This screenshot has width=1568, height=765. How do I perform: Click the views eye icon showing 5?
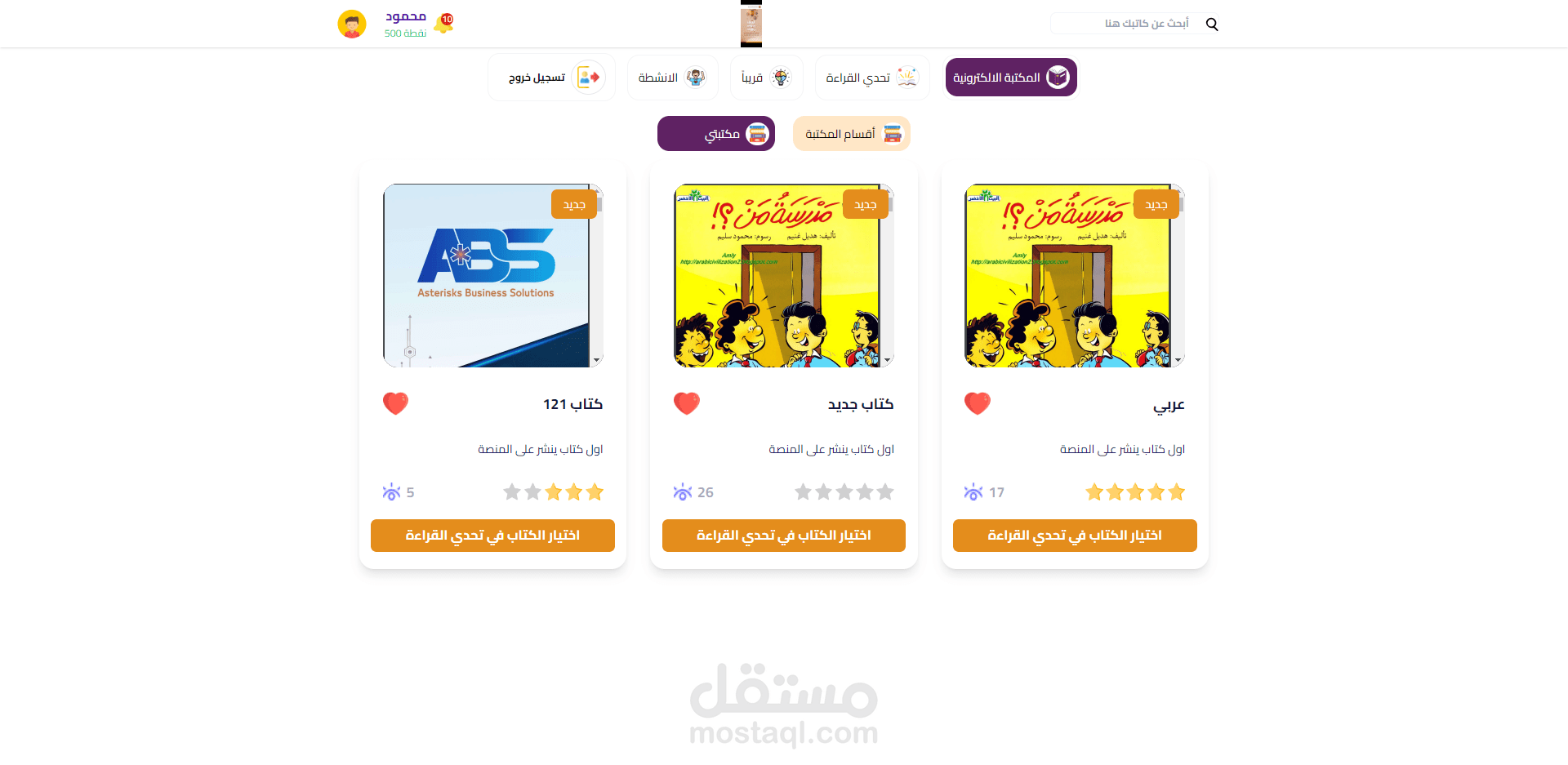[391, 491]
